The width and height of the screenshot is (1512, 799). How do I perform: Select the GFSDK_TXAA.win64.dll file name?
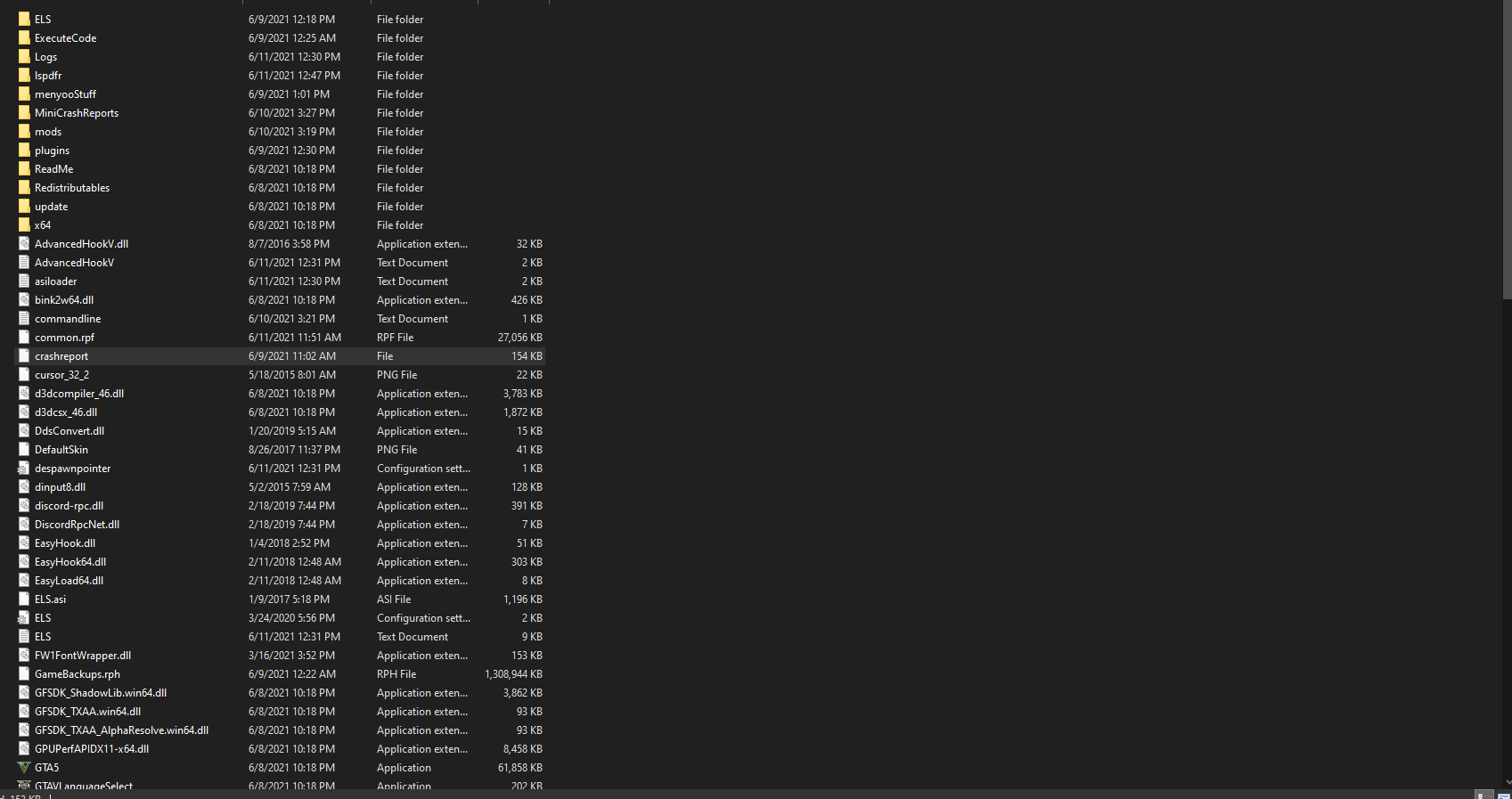[88, 712]
